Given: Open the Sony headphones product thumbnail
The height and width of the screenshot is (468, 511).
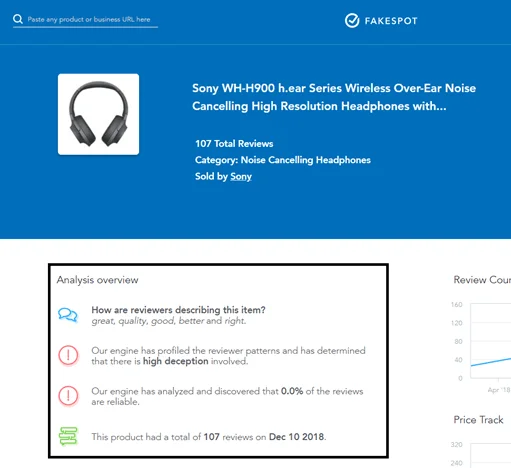Looking at the screenshot, I should (x=98, y=114).
